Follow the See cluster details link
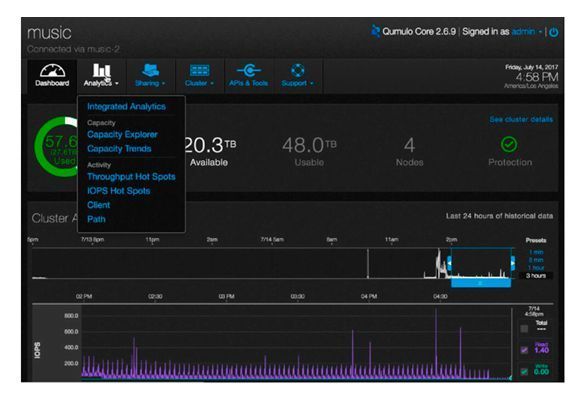Screen dimensions: 587x401 521,119
